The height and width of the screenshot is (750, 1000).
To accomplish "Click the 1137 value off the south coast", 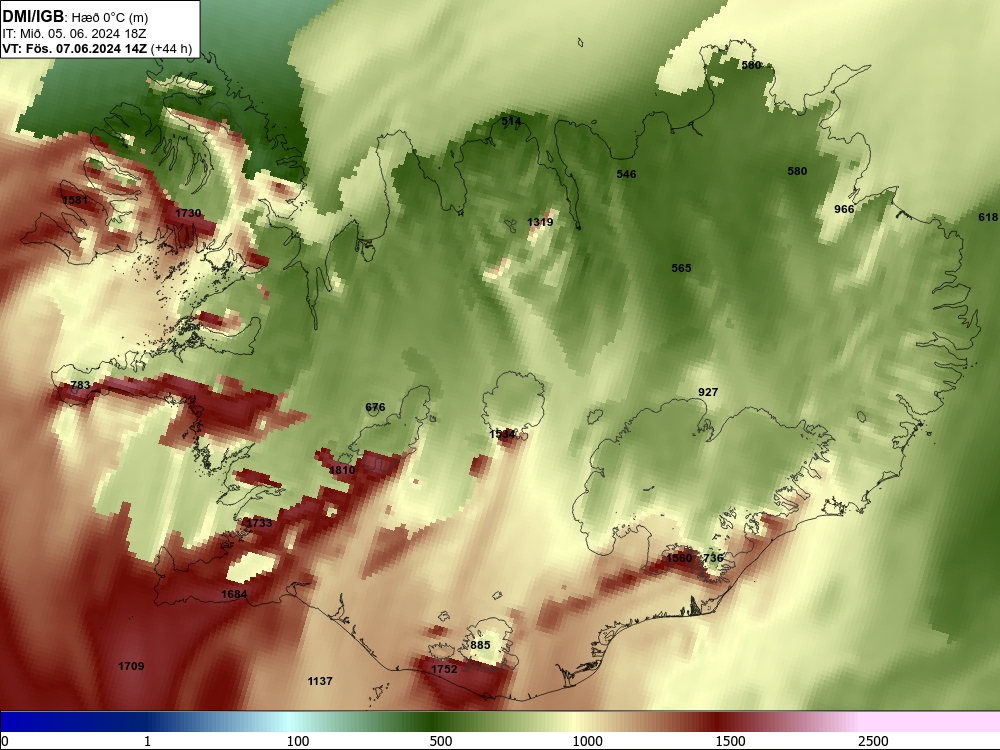I will [x=320, y=681].
